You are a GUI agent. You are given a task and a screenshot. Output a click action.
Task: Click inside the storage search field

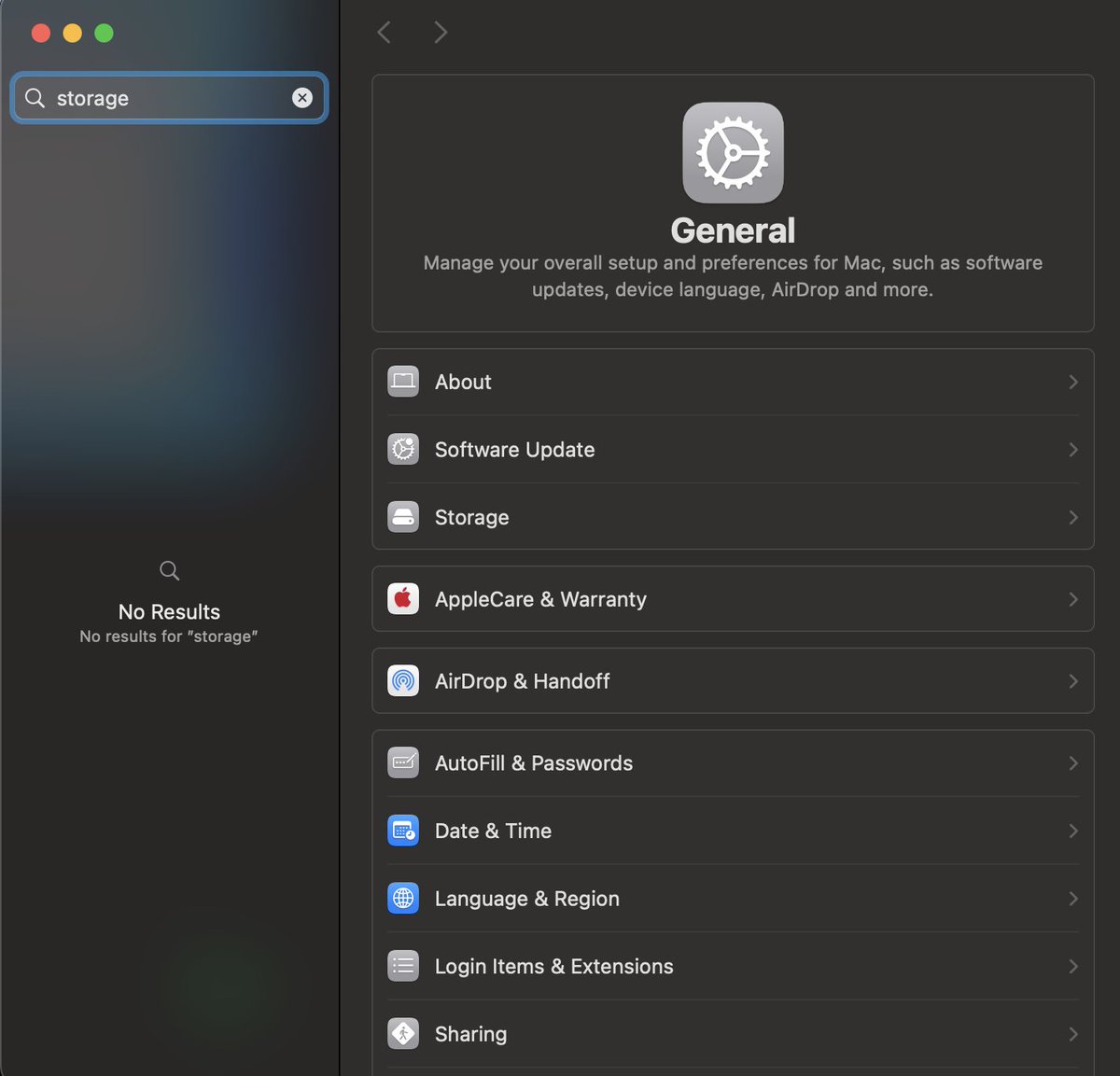[169, 98]
